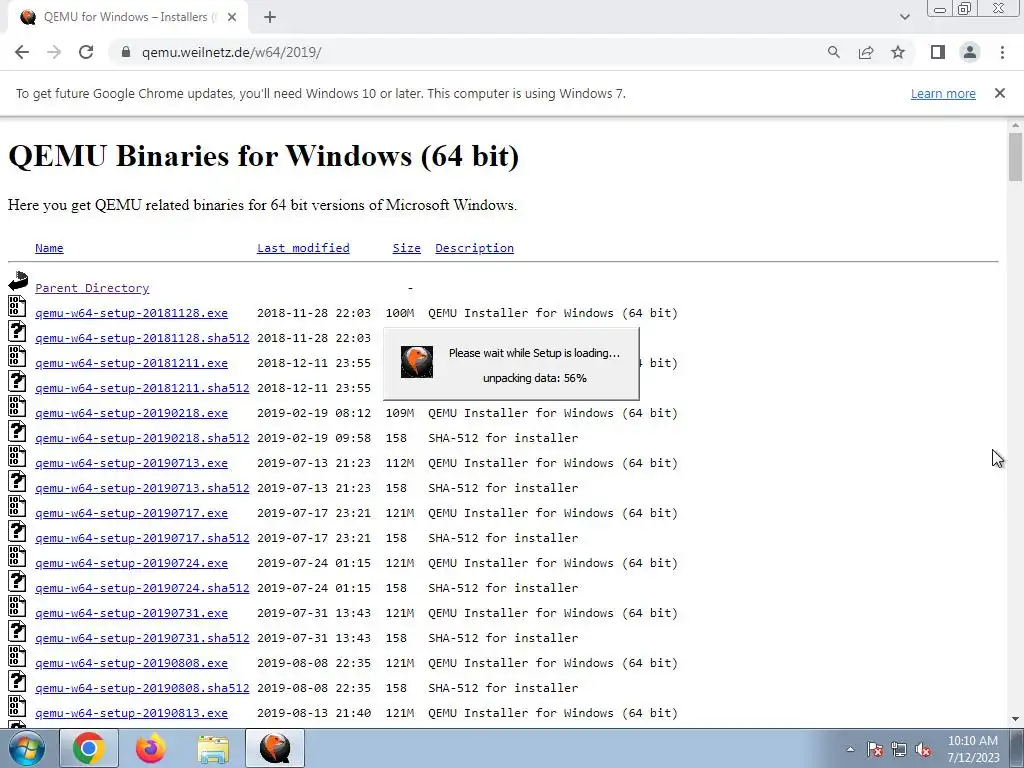Reload the page with the refresh icon
The image size is (1024, 768).
pos(86,52)
